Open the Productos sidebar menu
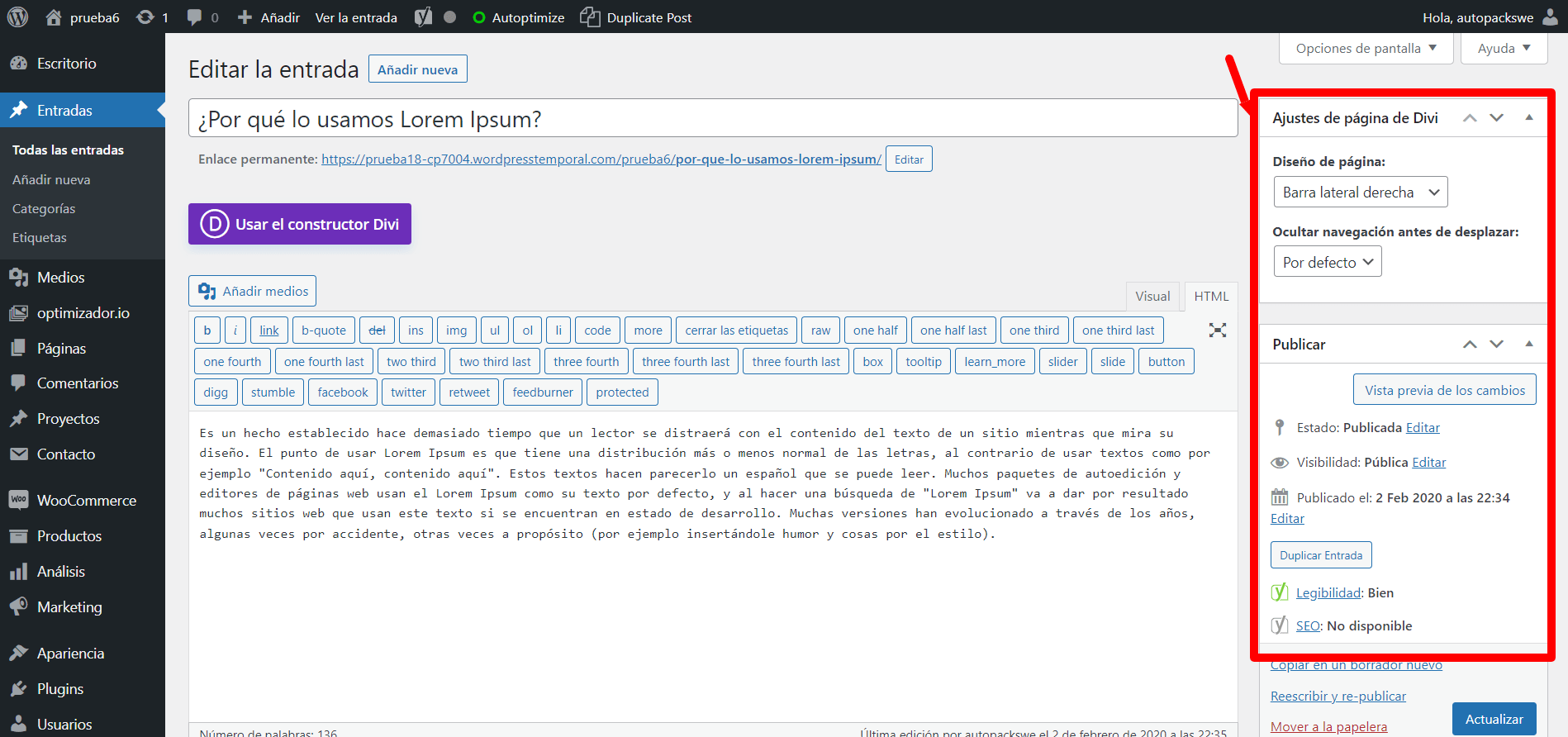The width and height of the screenshot is (1568, 737). tap(83, 536)
